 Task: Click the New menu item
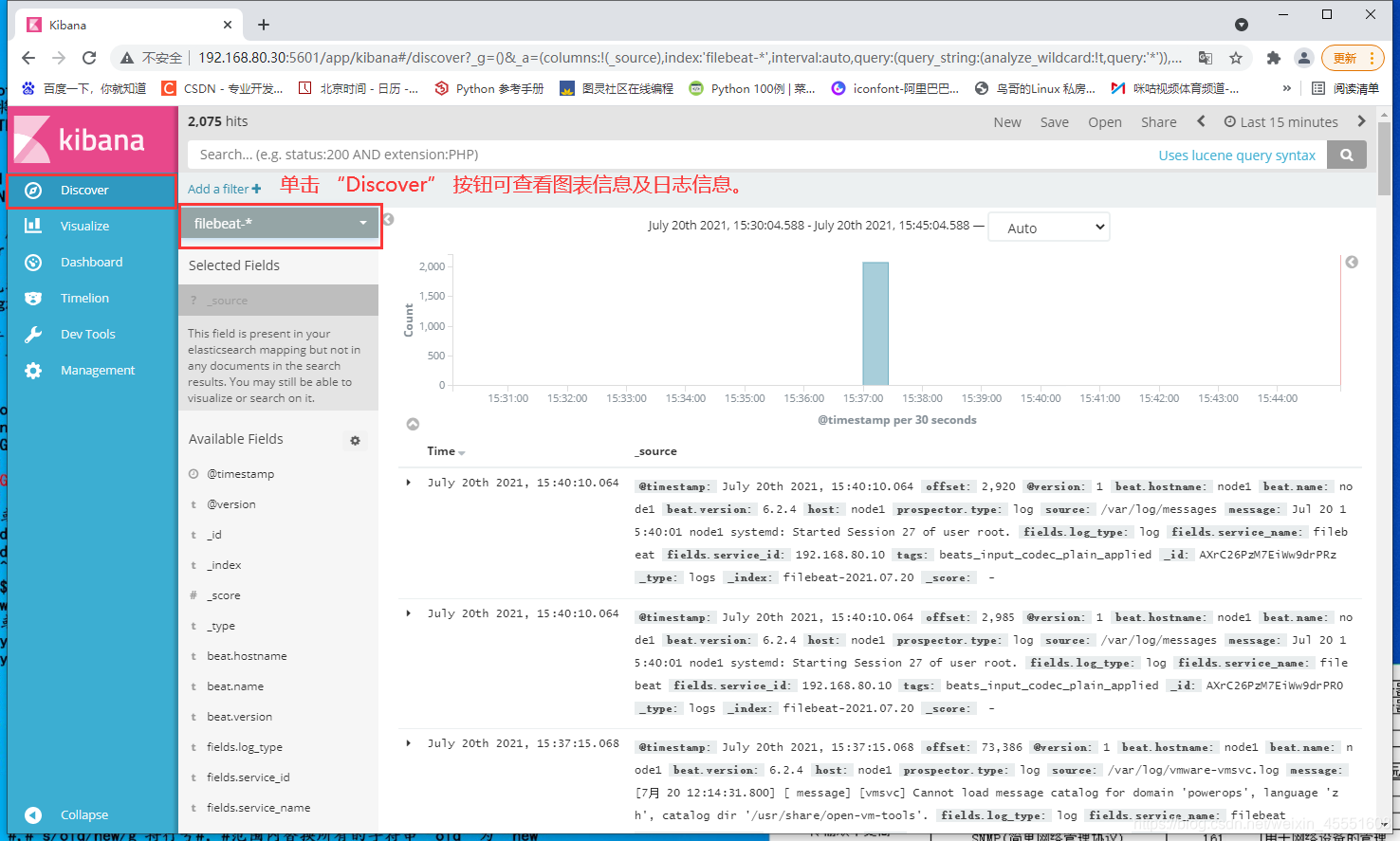(x=1007, y=122)
